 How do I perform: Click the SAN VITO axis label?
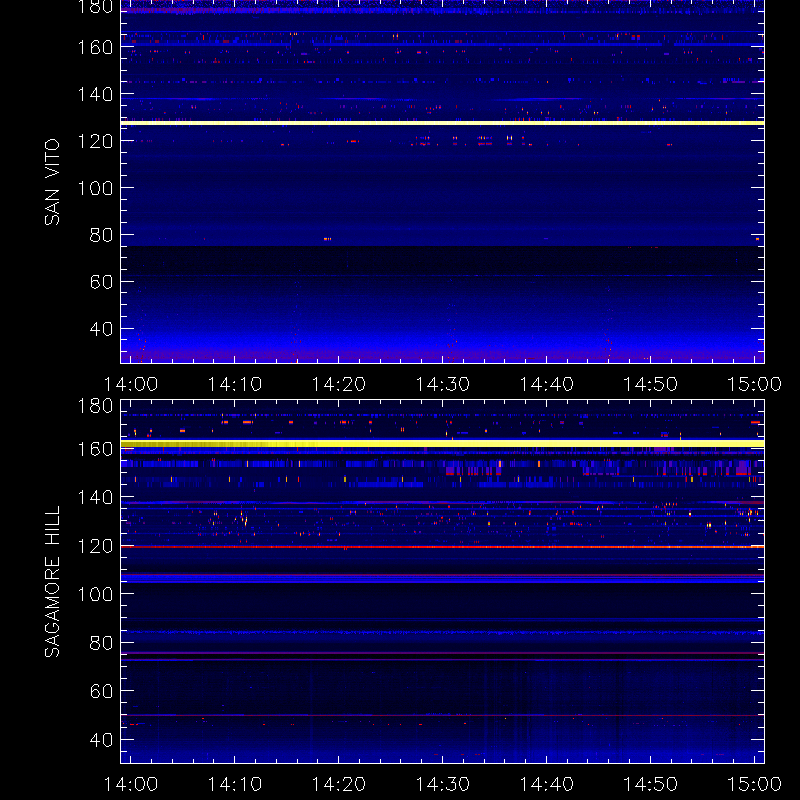(52, 182)
